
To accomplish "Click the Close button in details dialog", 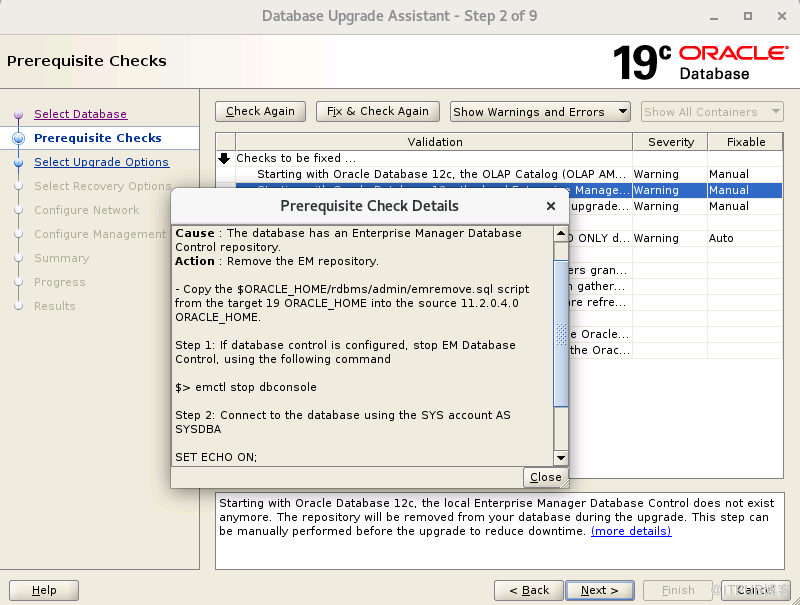I will coord(545,477).
